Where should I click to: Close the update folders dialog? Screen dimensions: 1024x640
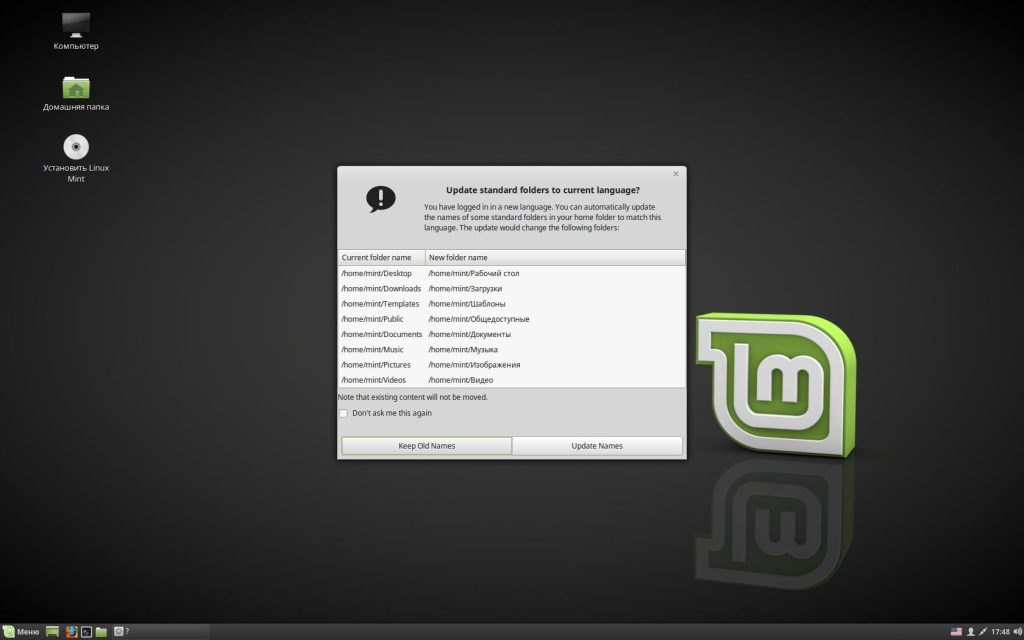click(676, 174)
